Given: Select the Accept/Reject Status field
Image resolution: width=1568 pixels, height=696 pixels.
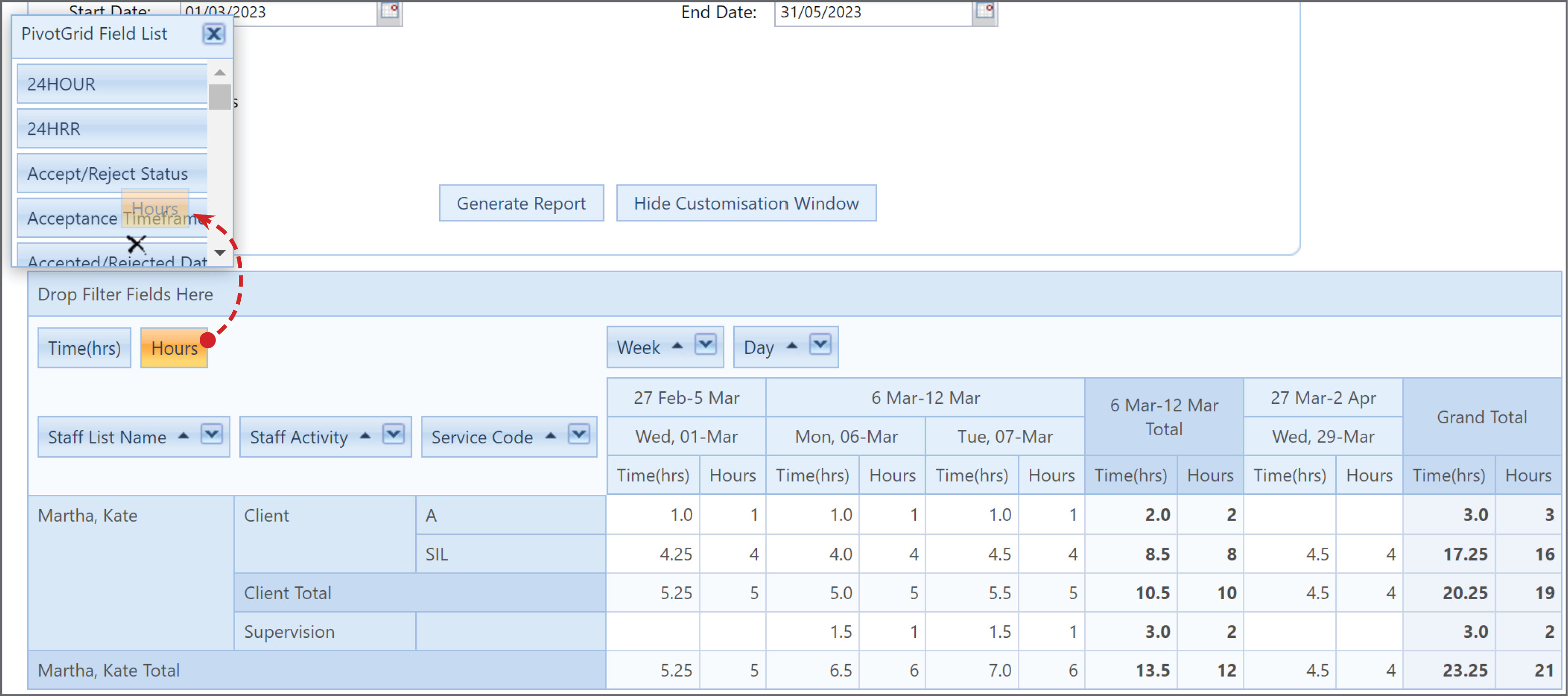Looking at the screenshot, I should coord(112,174).
